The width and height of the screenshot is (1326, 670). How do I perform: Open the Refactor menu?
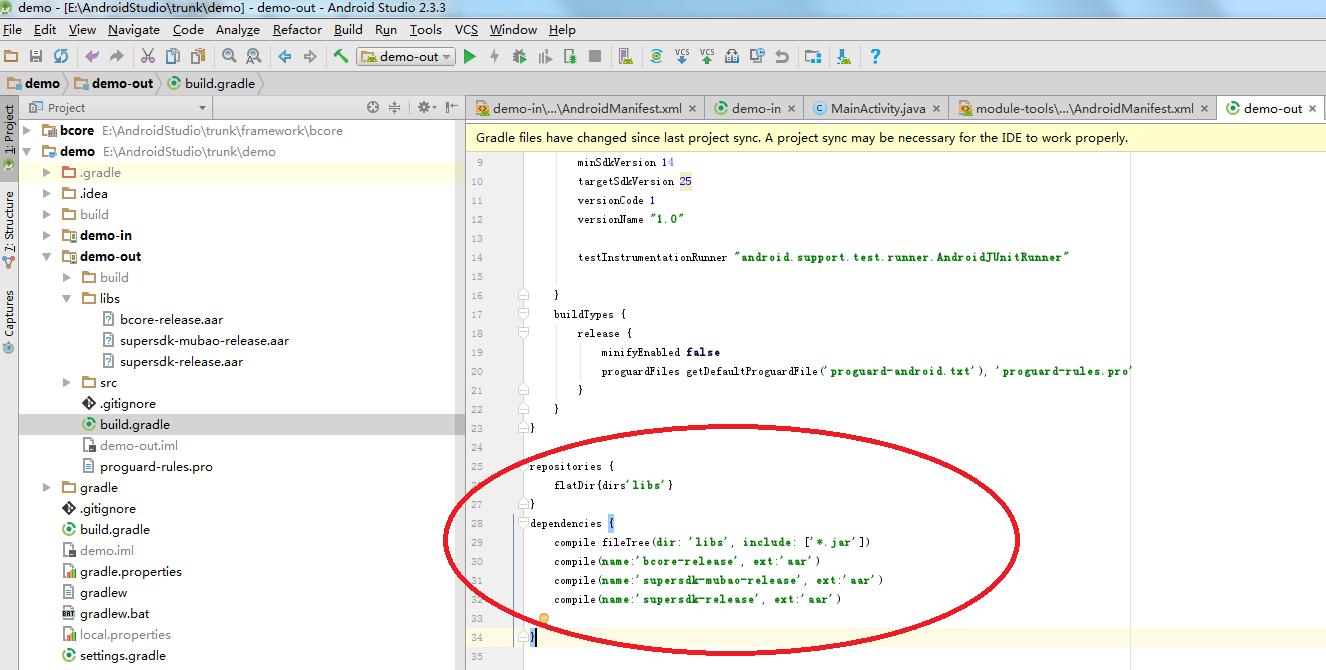coord(297,30)
